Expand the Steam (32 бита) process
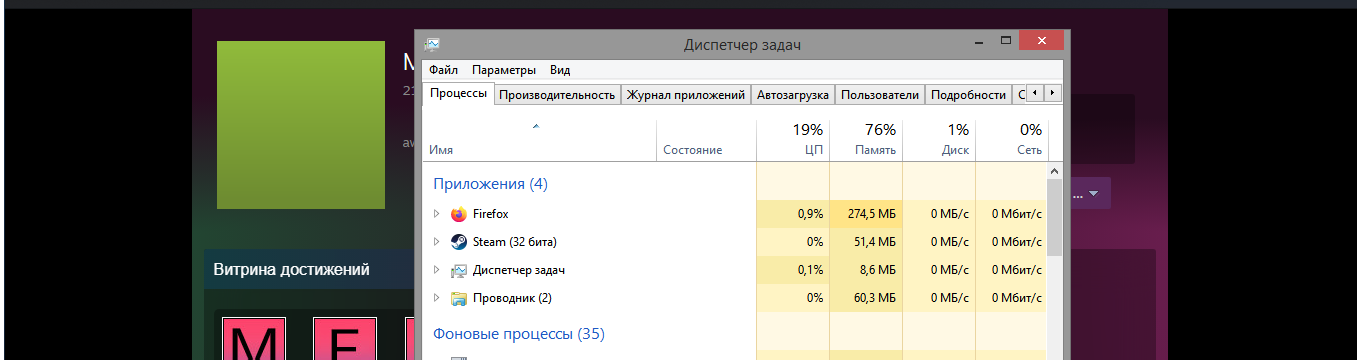Image resolution: width=1357 pixels, height=360 pixels. click(x=436, y=242)
